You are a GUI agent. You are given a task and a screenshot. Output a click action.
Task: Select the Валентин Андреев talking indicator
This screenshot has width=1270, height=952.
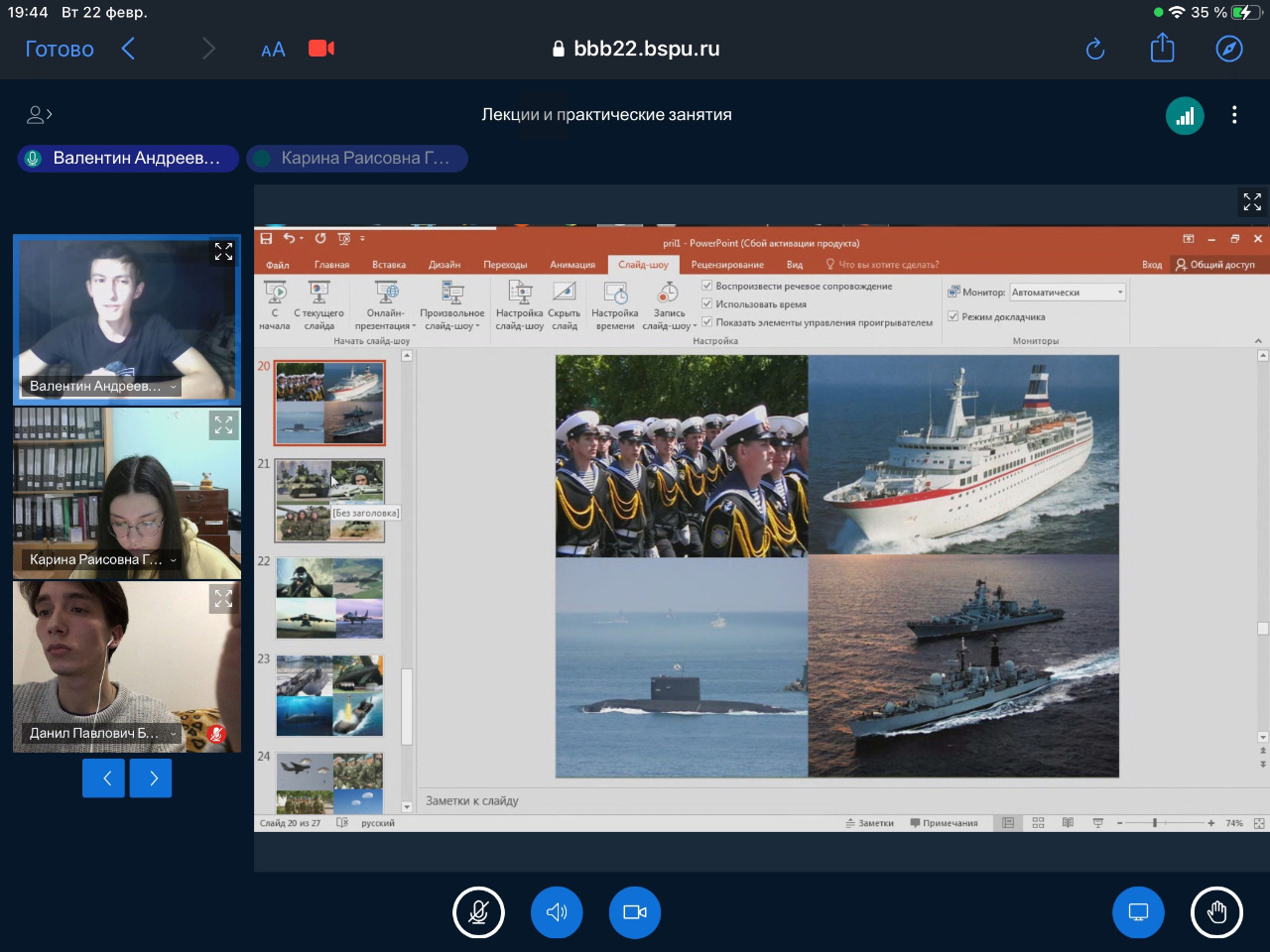coord(128,159)
